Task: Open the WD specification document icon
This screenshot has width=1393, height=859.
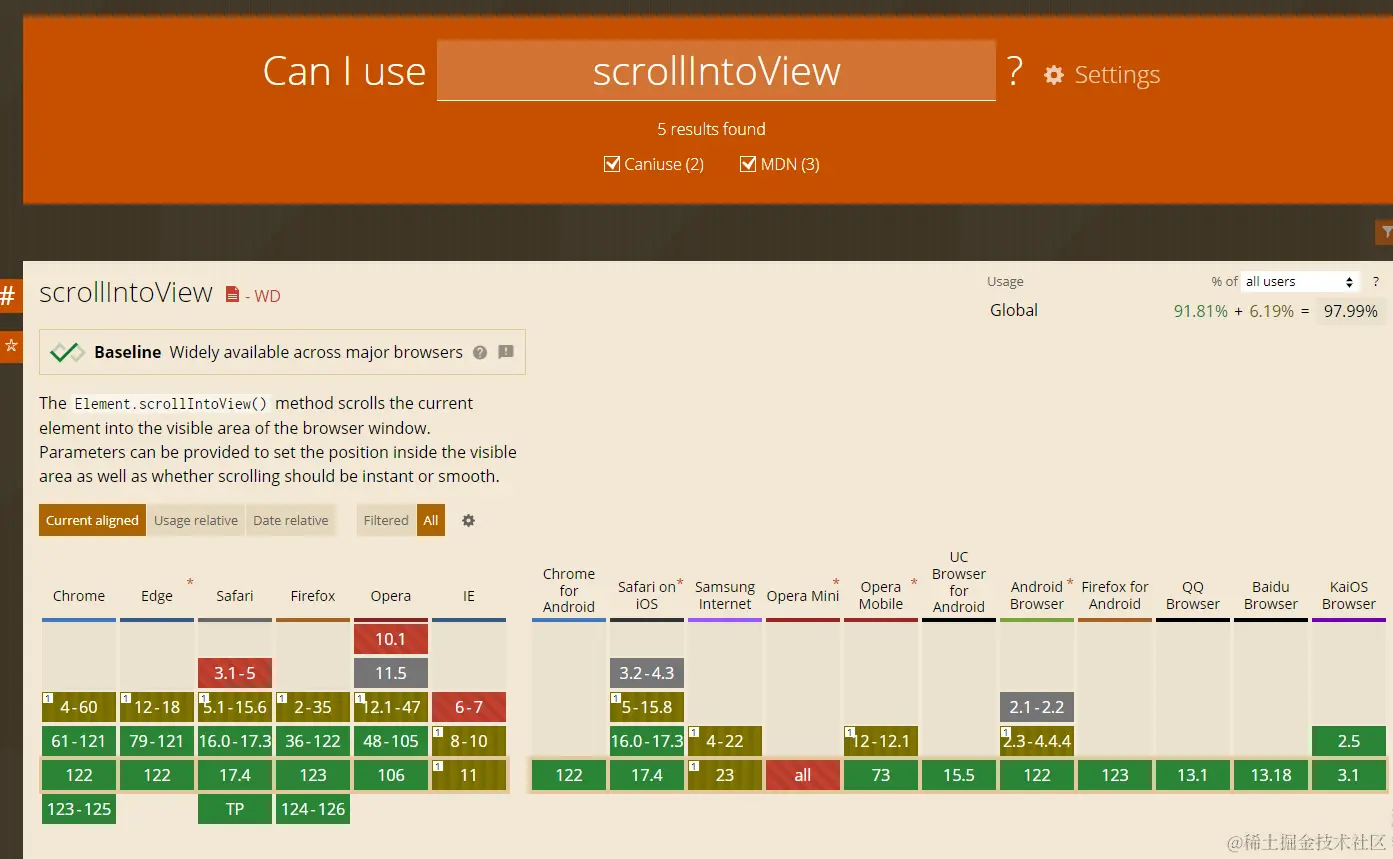Action: pos(233,294)
